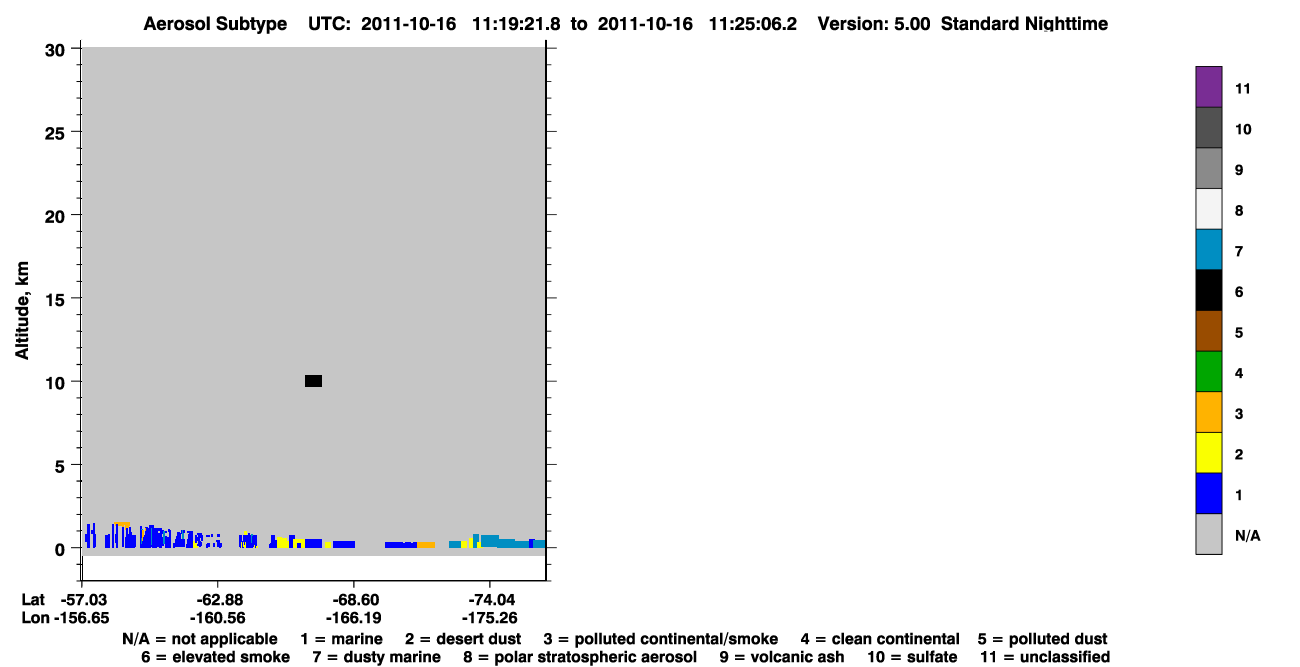Click the green swatch labeled 4

(x=1208, y=372)
